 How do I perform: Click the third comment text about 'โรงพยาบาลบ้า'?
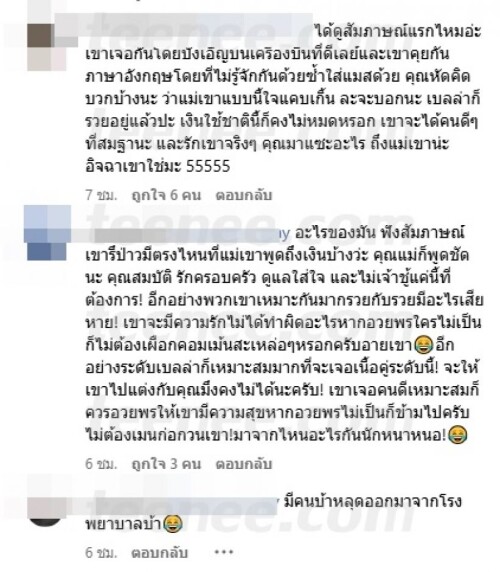click(274, 513)
